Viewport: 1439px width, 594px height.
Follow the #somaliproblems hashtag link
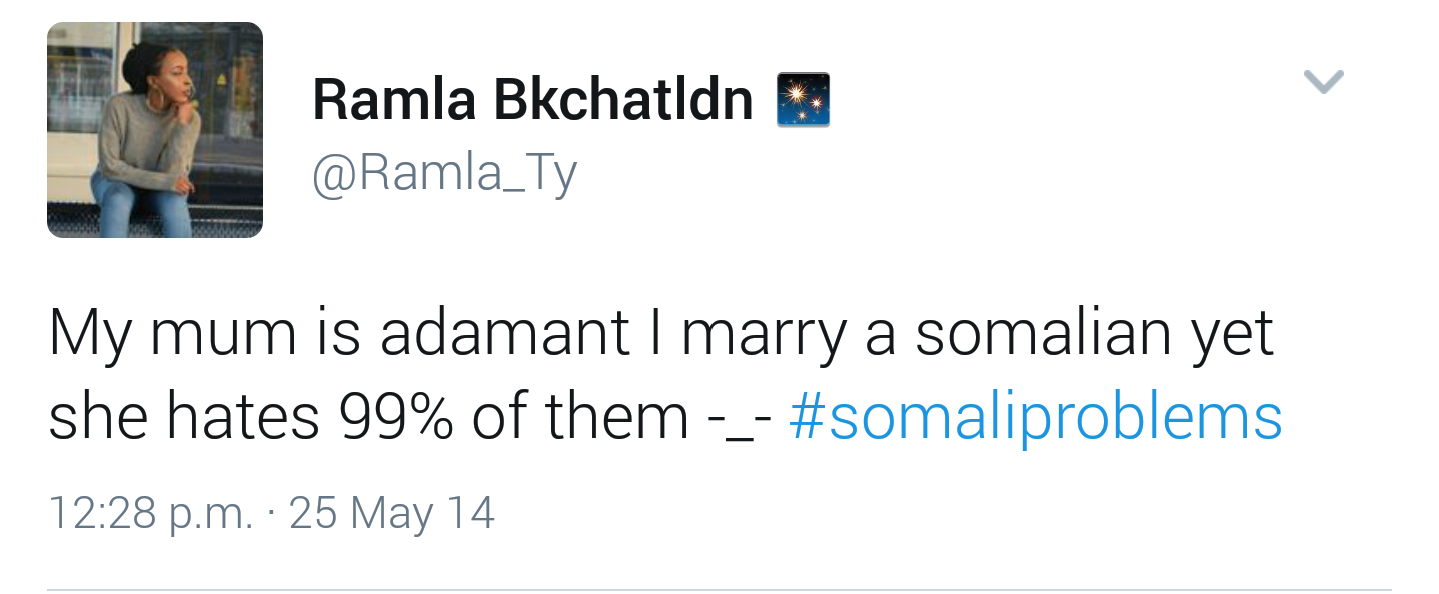coord(1035,418)
